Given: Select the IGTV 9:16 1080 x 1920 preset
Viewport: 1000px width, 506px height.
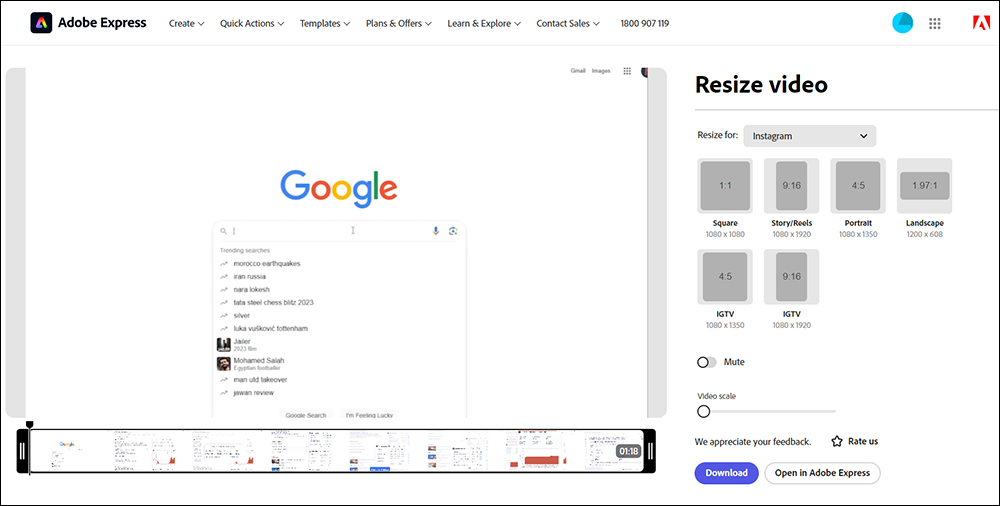Looking at the screenshot, I should (791, 276).
